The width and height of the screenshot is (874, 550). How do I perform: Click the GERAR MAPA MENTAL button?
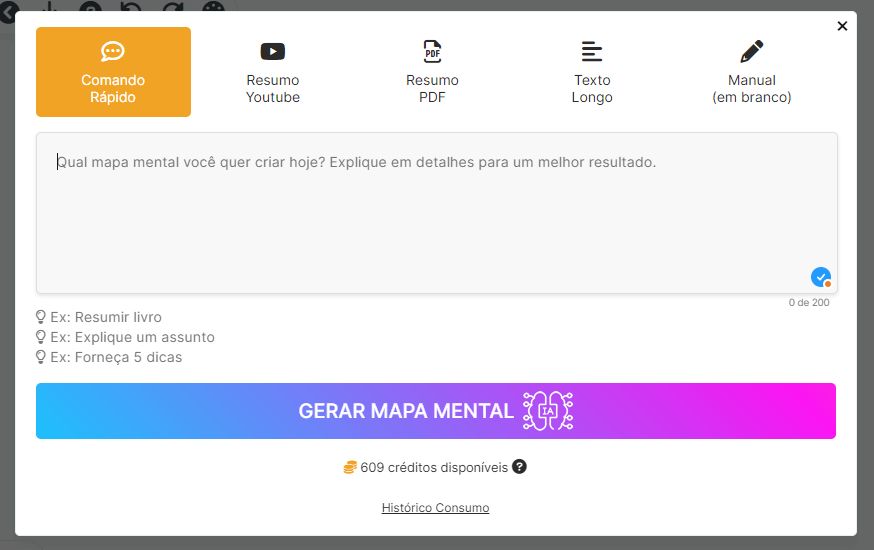pos(436,411)
